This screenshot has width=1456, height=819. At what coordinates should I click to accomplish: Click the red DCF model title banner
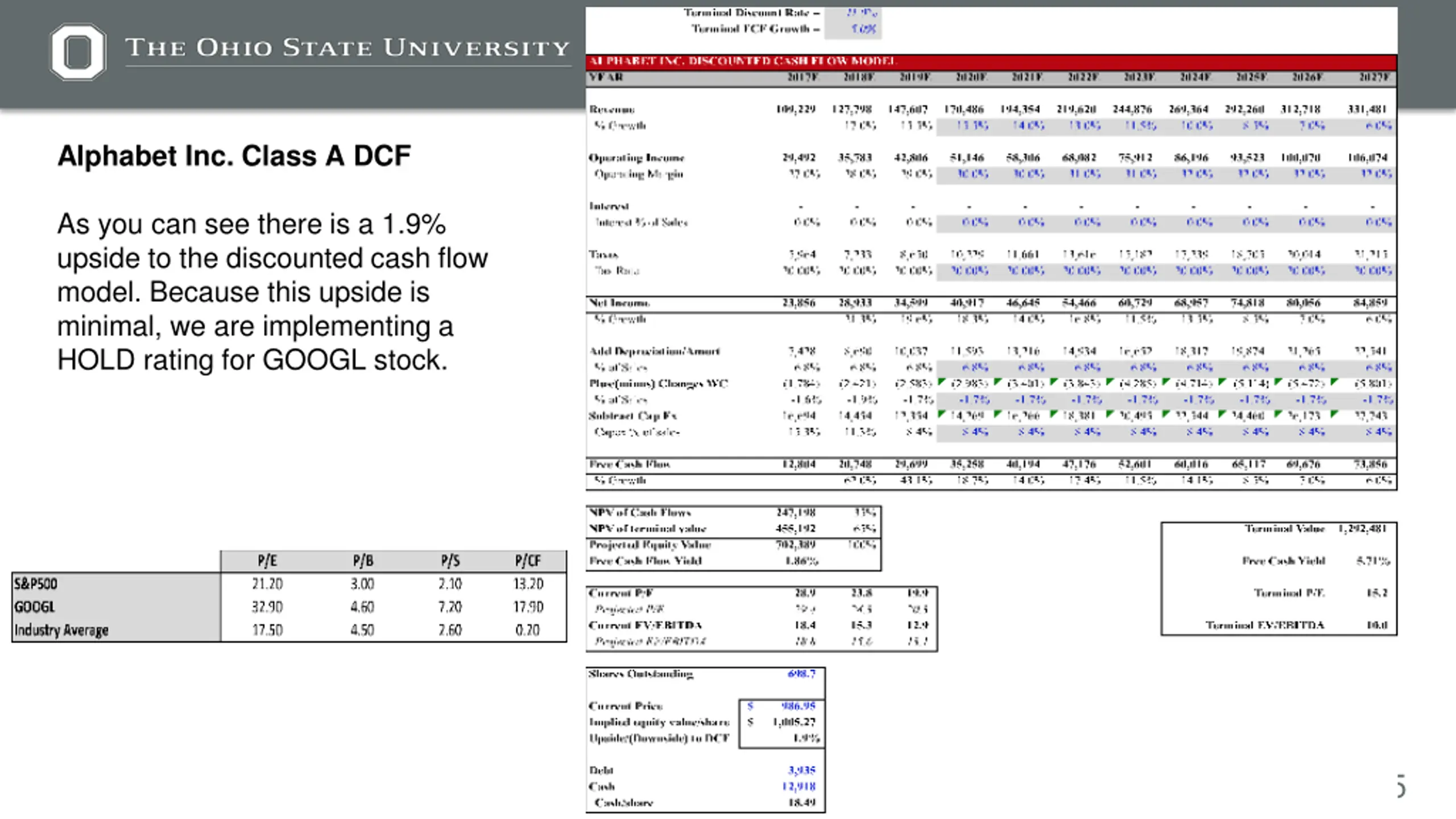coord(991,61)
